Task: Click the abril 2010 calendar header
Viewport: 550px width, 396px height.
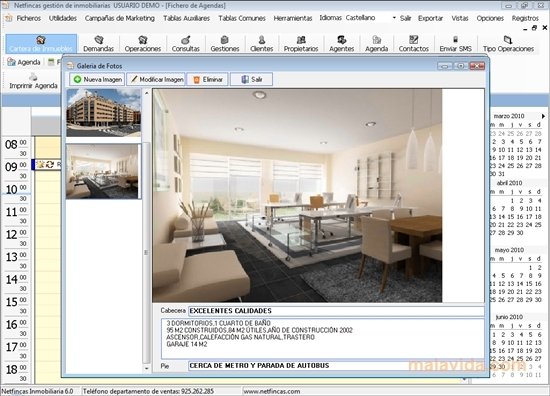Action: tap(509, 183)
